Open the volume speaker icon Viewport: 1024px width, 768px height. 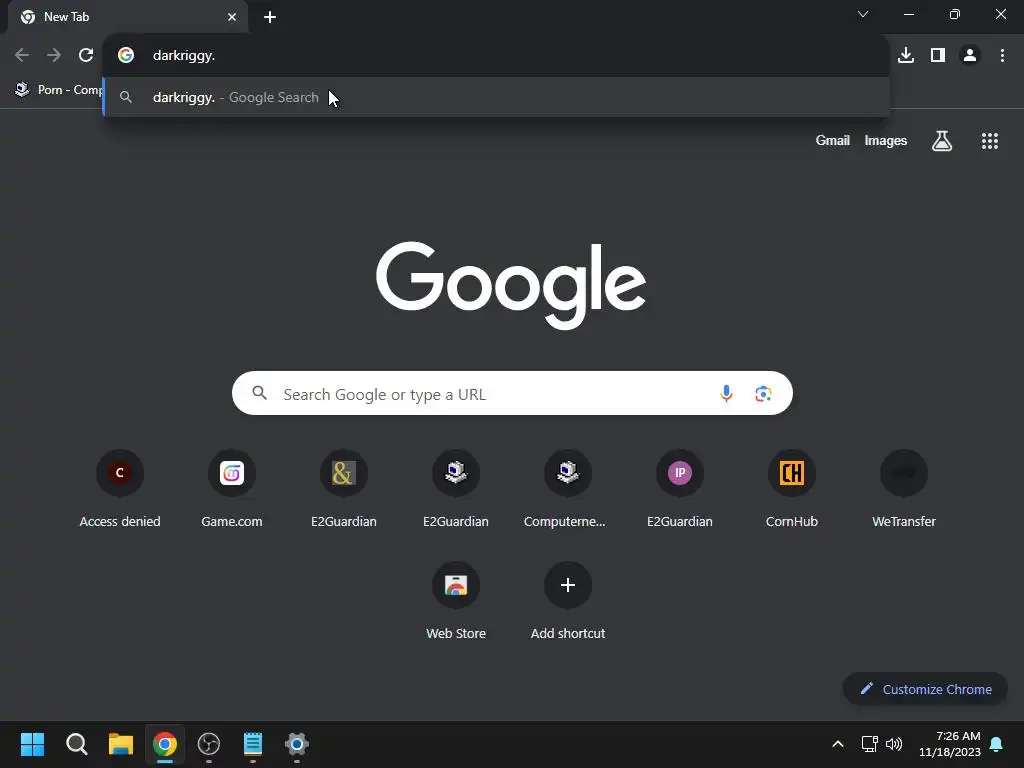pyautogui.click(x=893, y=744)
